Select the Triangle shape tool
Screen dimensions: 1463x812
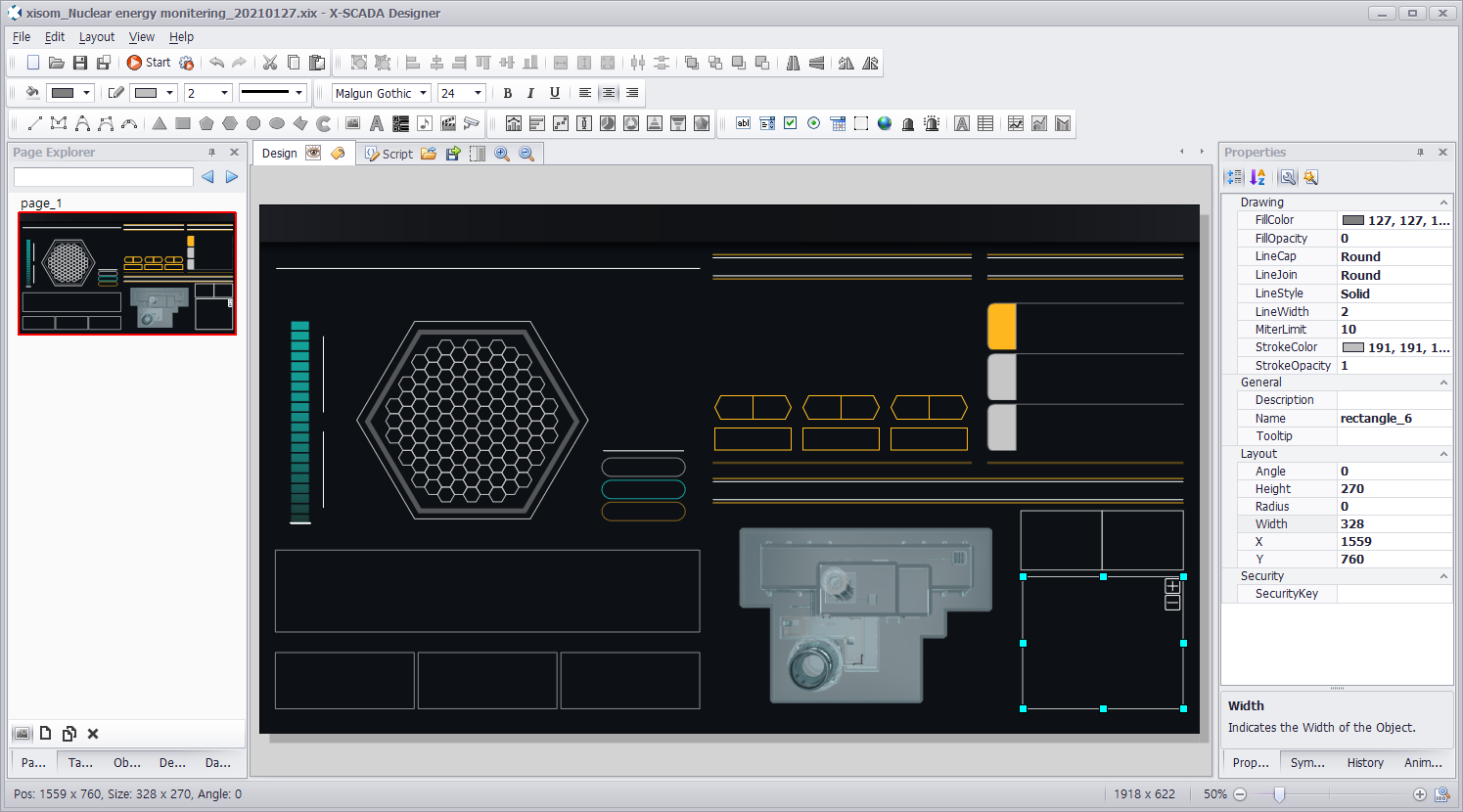pos(160,123)
